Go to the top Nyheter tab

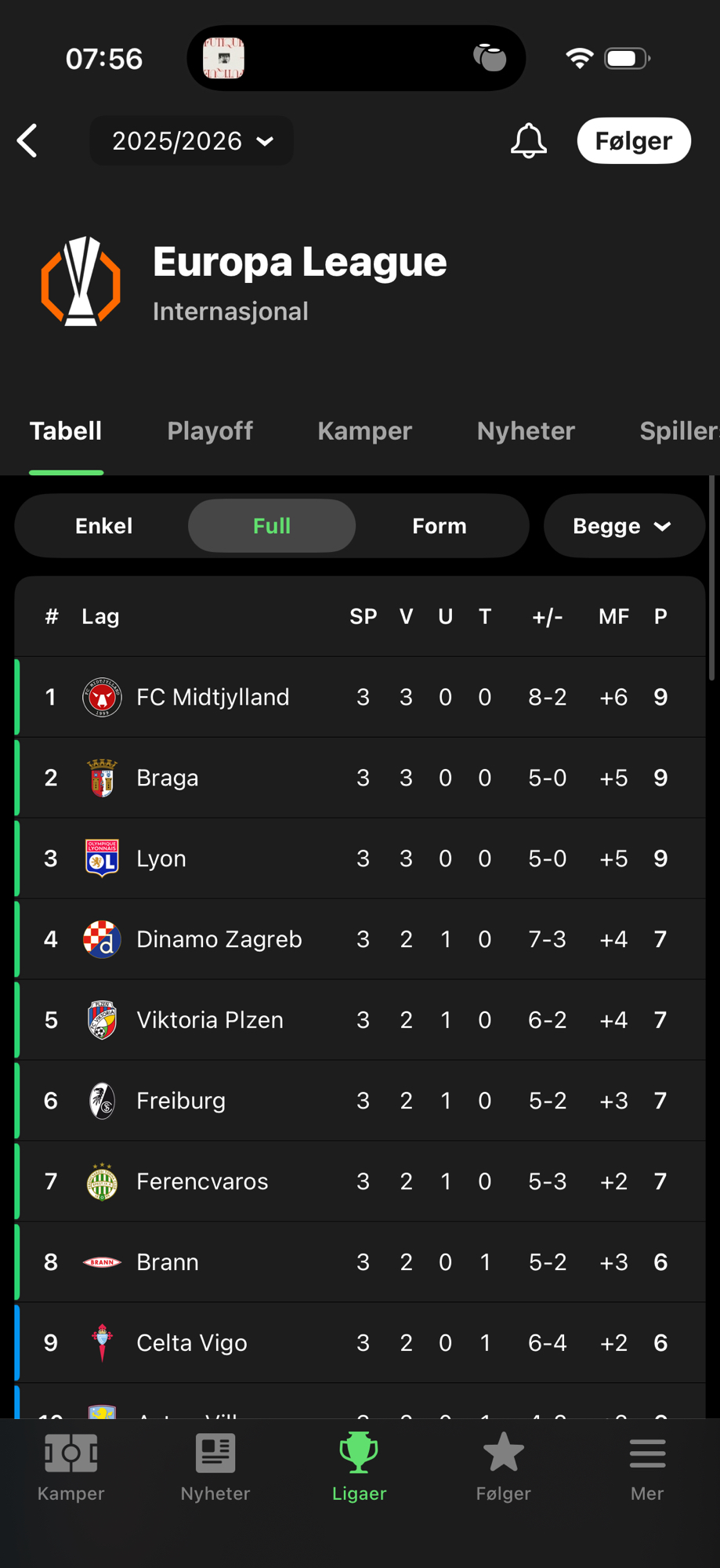pos(526,430)
